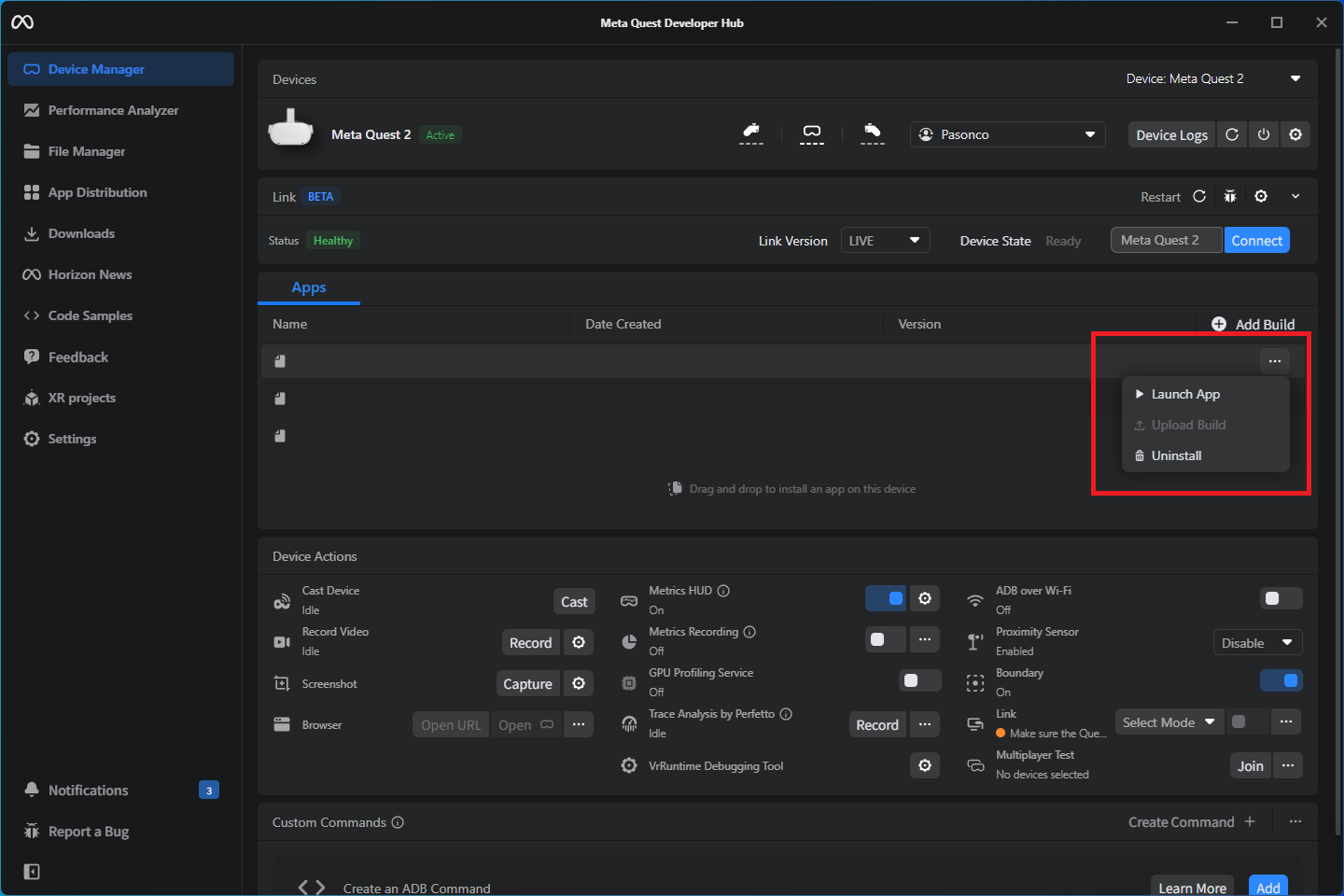Toggle Metrics Recording switch
The image size is (1344, 896).
[x=886, y=639]
